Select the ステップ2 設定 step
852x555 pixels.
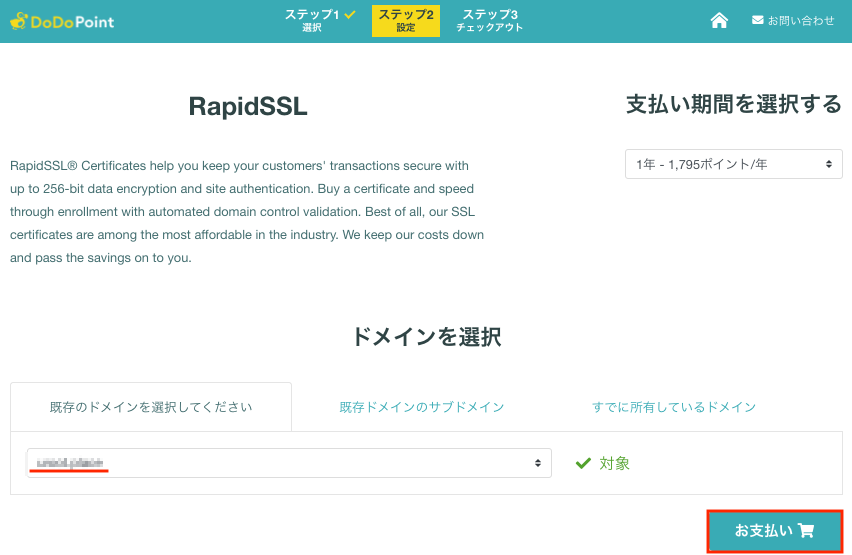pos(406,21)
